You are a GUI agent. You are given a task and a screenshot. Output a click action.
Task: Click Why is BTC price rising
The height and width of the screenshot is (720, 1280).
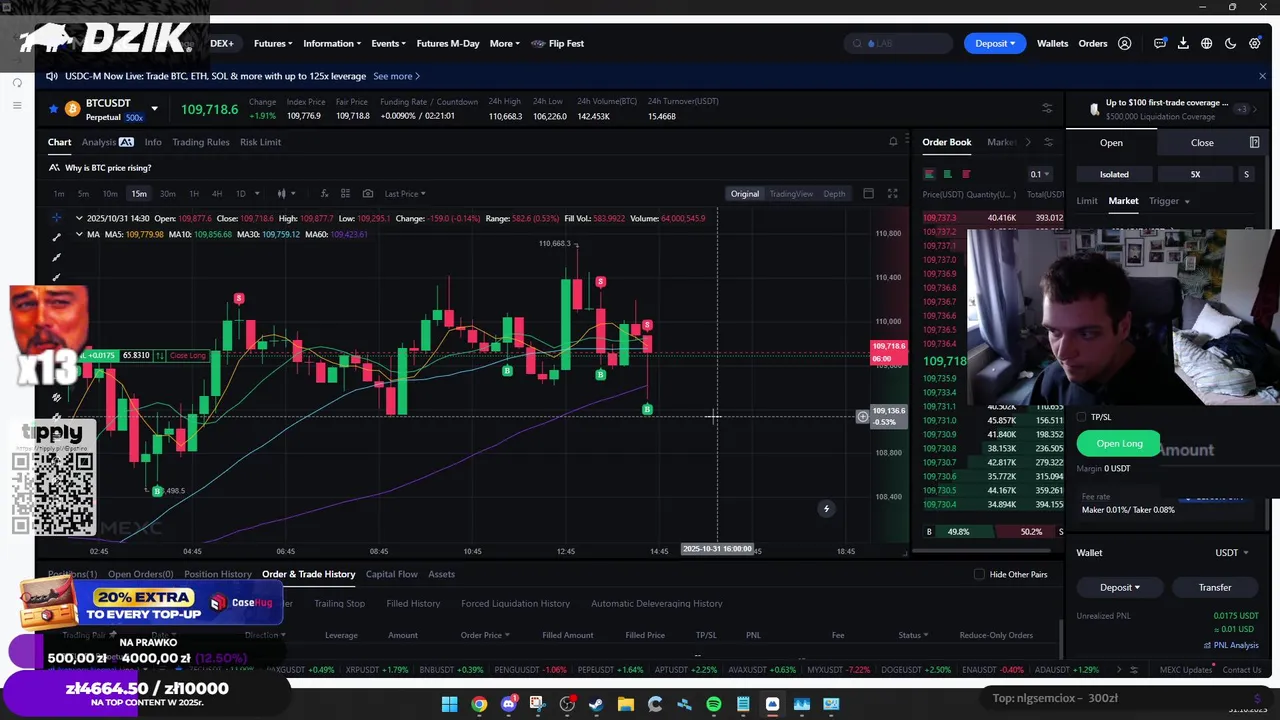108,168
